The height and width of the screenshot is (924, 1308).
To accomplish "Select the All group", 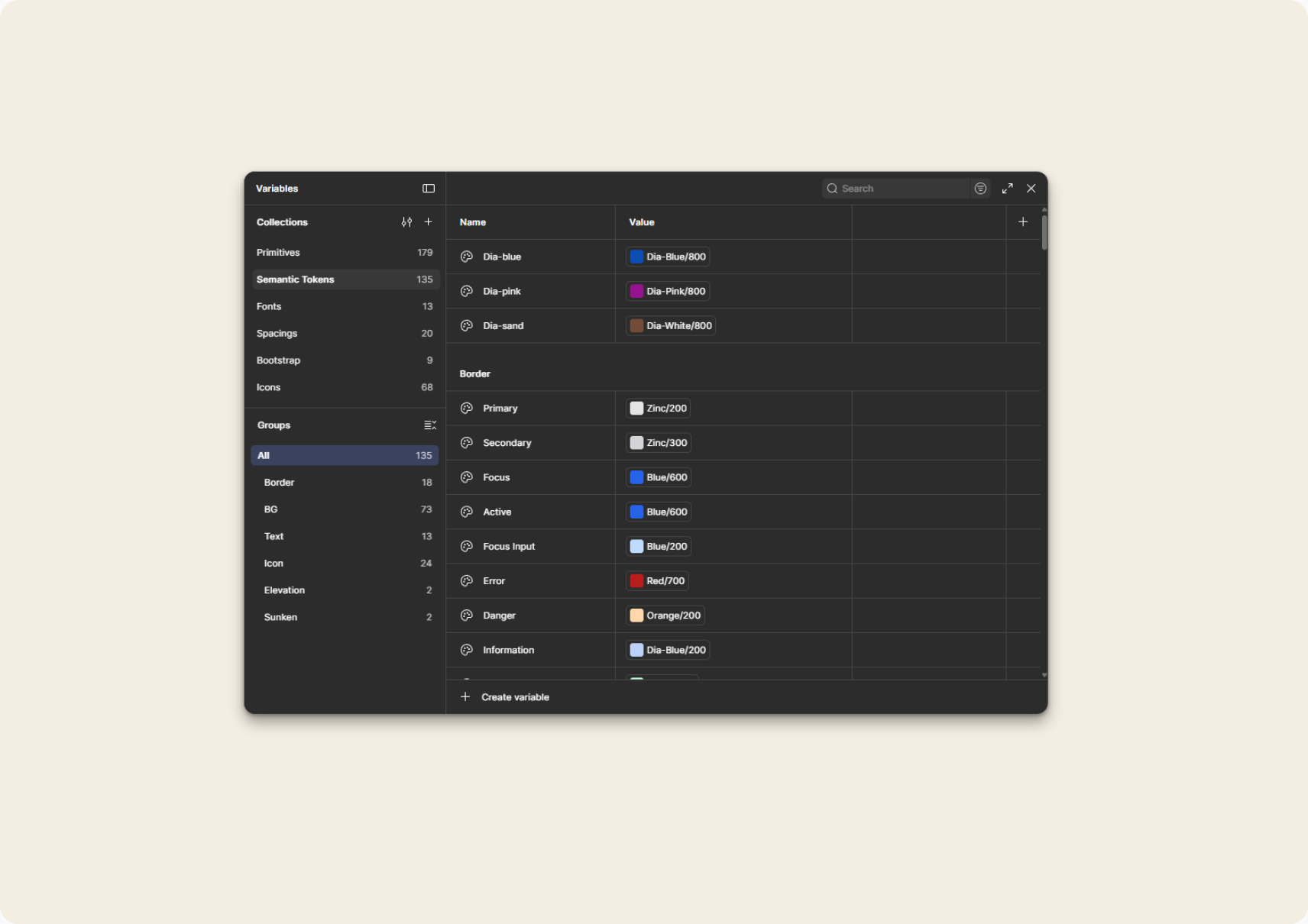I will pos(345,456).
